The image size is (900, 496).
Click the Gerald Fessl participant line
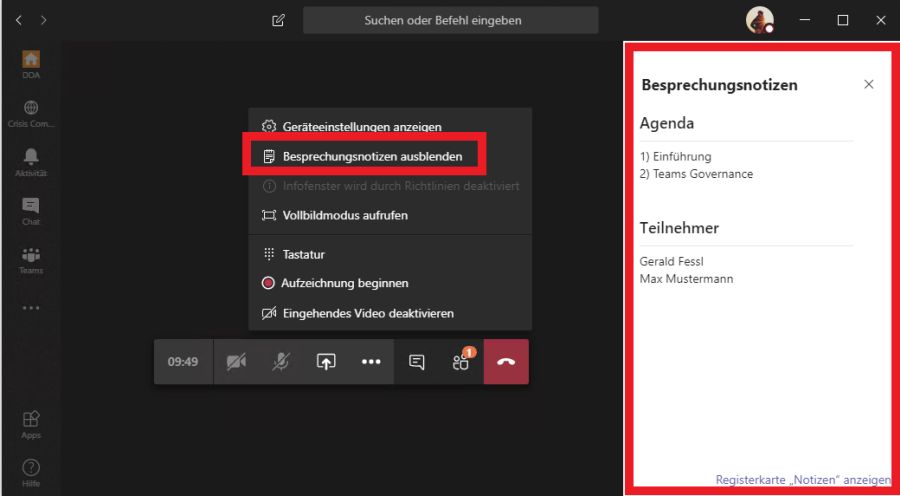[671, 262]
